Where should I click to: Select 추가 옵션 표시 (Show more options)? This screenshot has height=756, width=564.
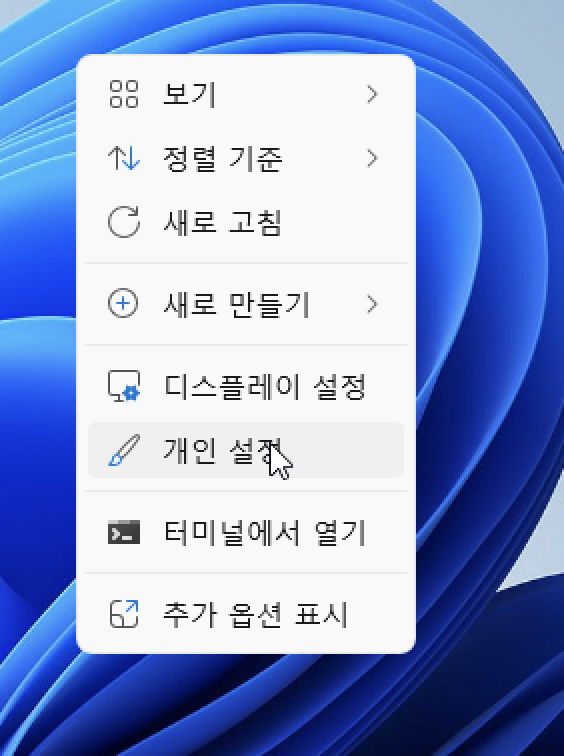pyautogui.click(x=246, y=614)
